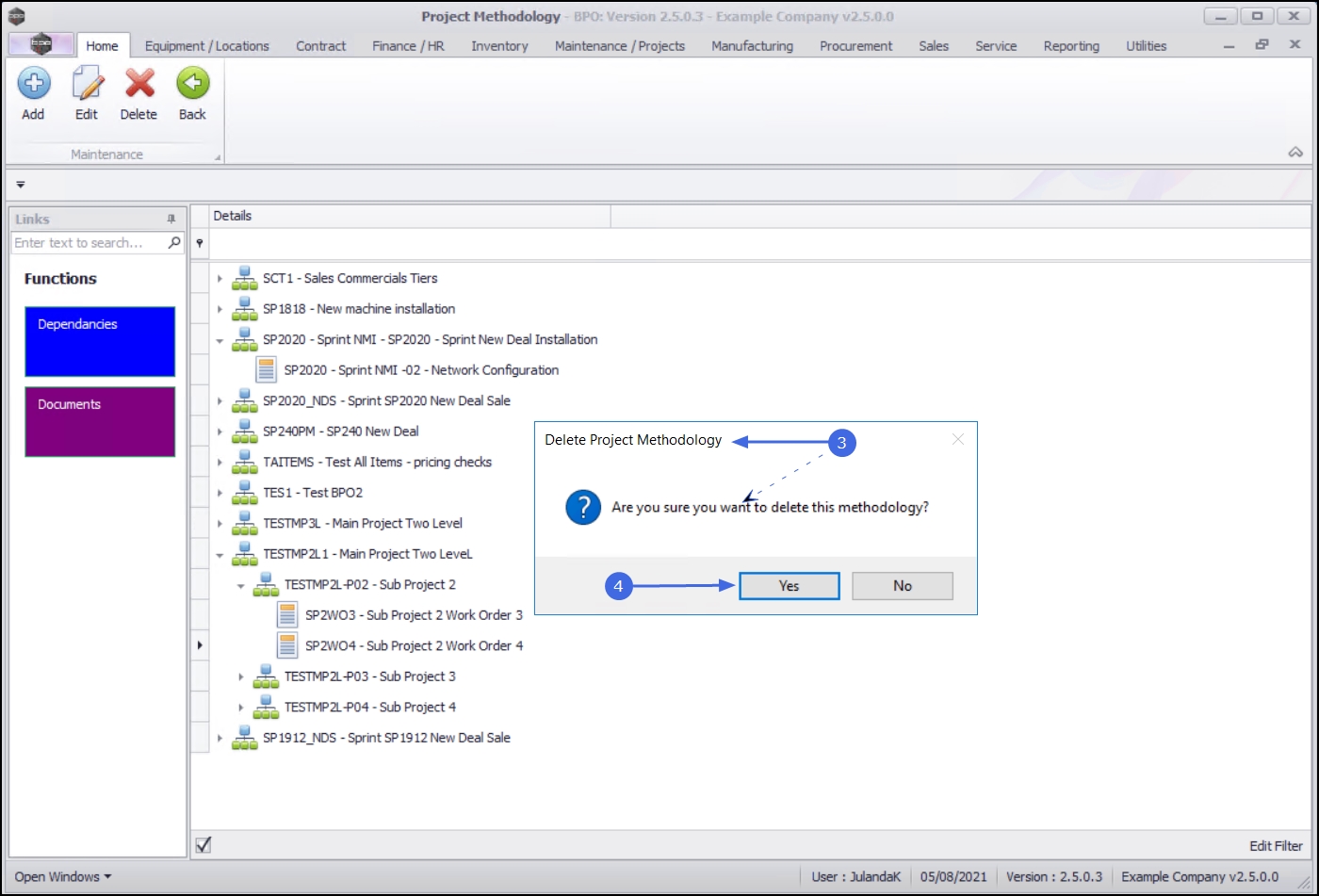
Task: Collapse the ribbon with the chevron icon
Action: click(x=1295, y=153)
